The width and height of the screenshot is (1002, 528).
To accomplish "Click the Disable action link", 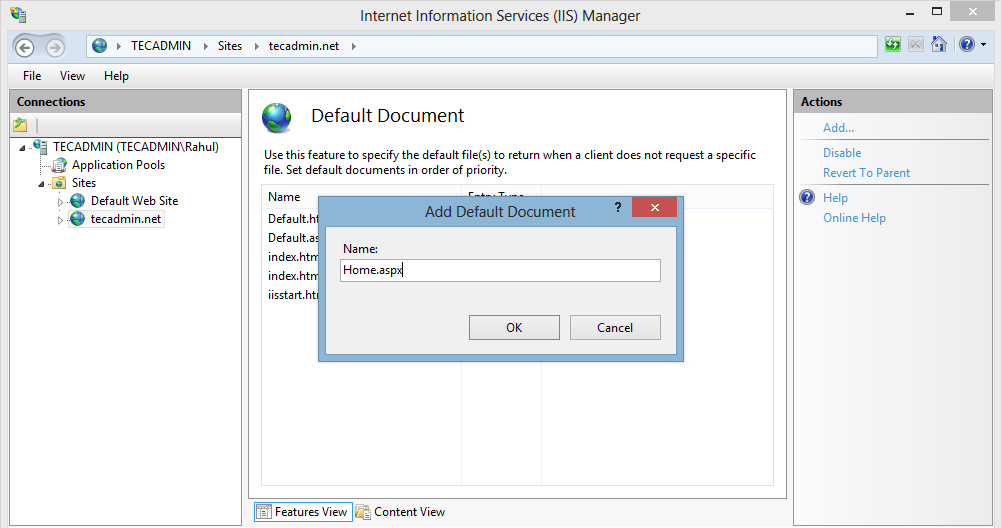I will pyautogui.click(x=842, y=153).
